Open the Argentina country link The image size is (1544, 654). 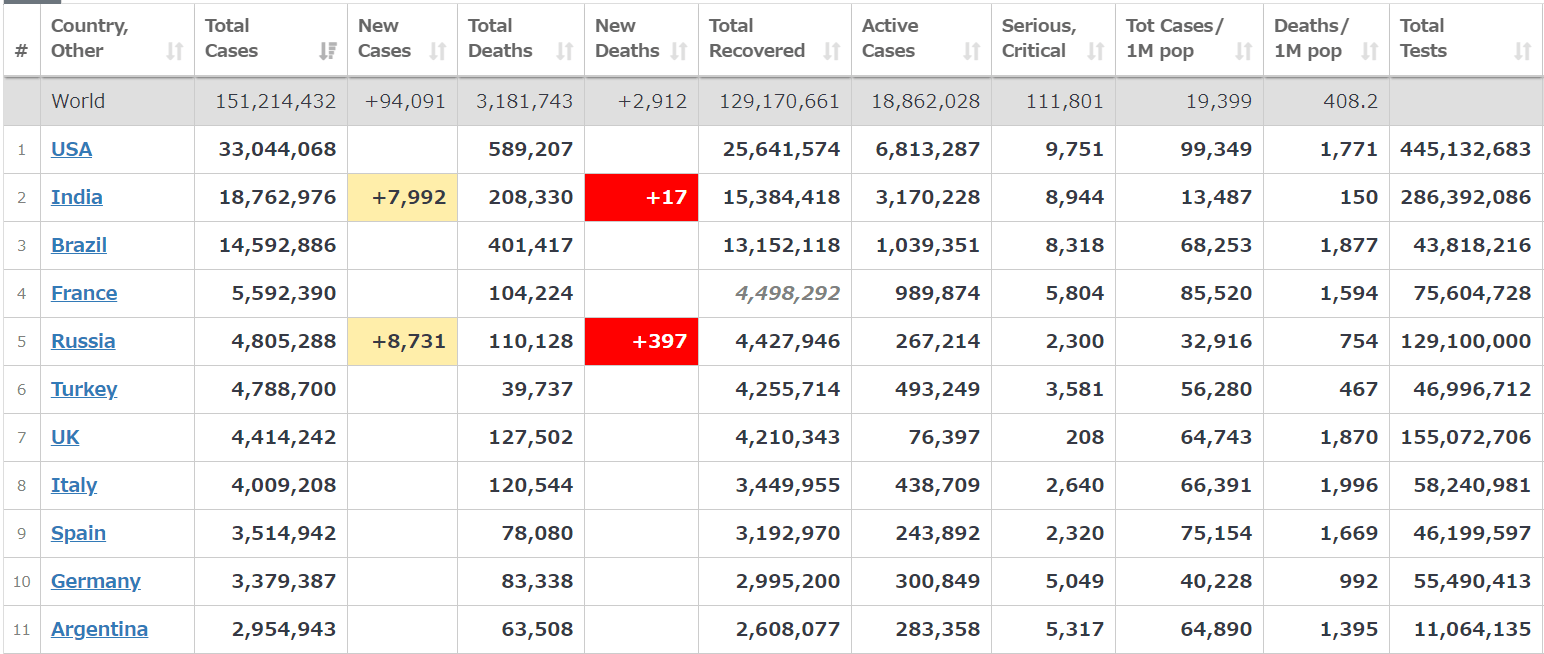[x=99, y=629]
